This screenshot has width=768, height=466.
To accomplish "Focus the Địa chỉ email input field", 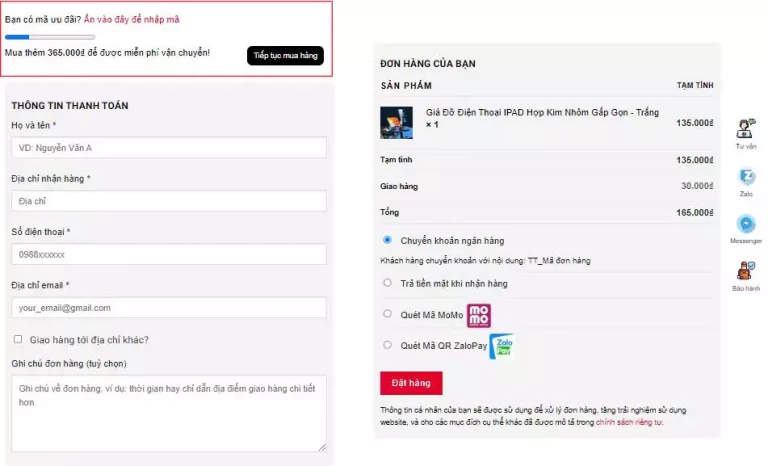I will [x=169, y=308].
